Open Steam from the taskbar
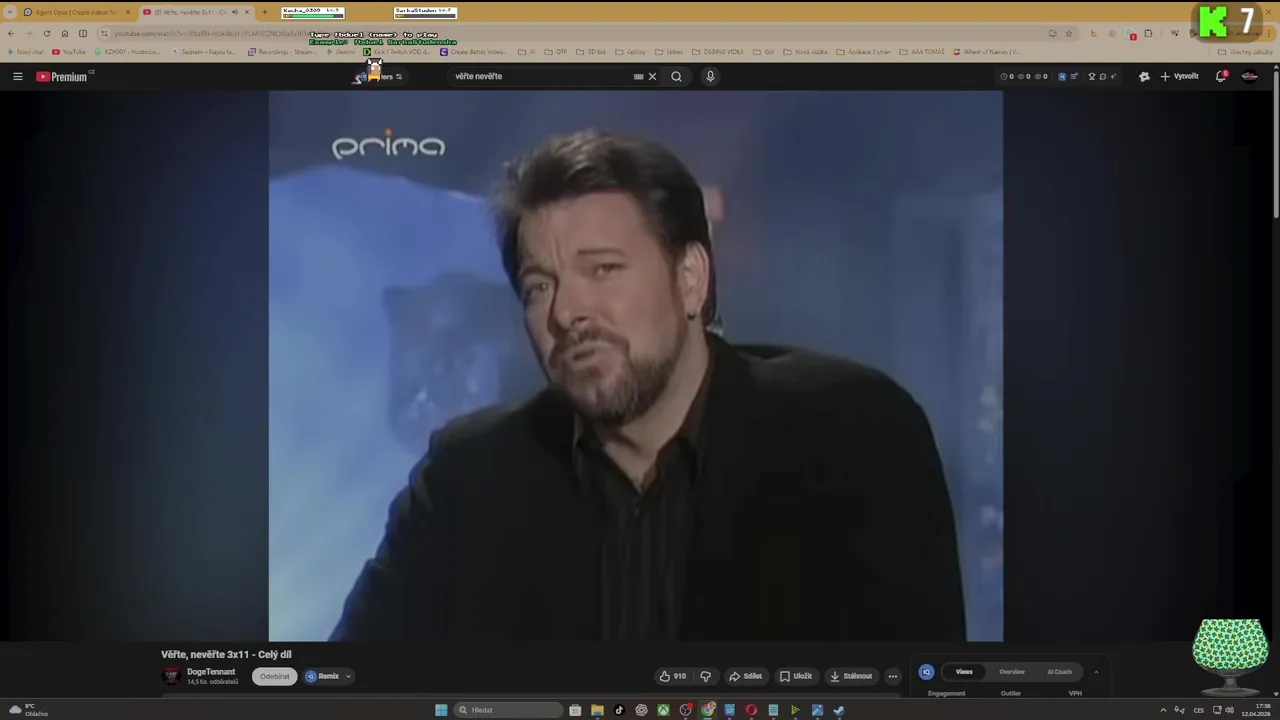 tap(839, 710)
